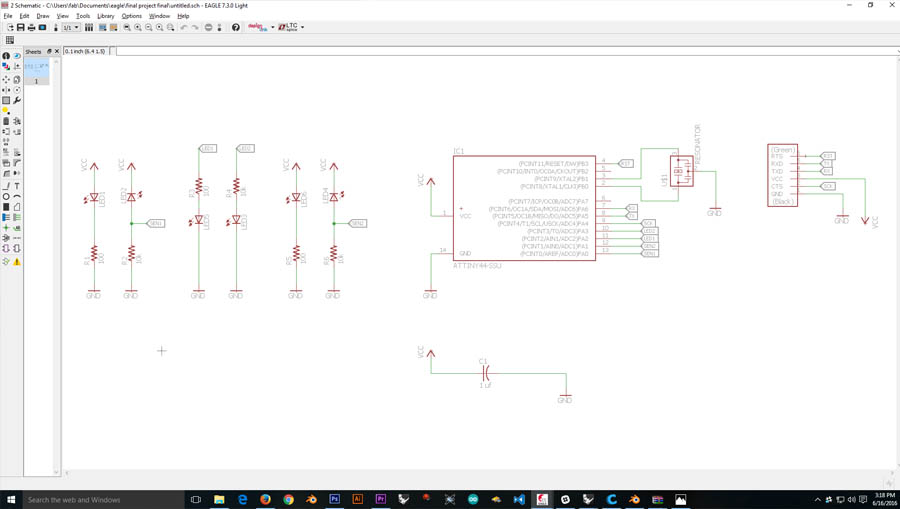Select the Polygon tool
Screen dimensions: 900x509
[x=17, y=207]
